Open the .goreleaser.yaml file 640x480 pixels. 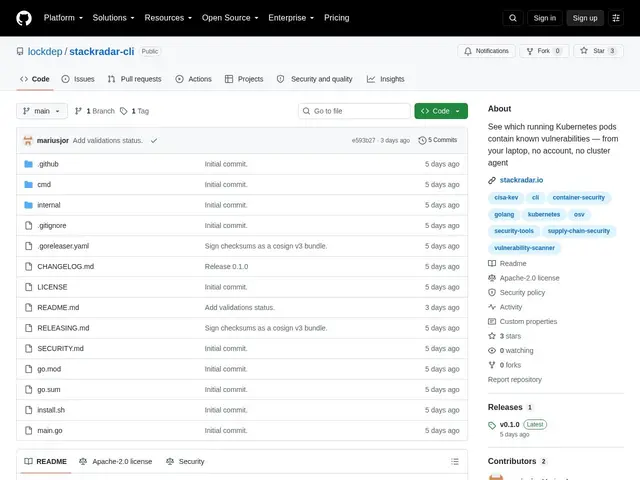(63, 246)
